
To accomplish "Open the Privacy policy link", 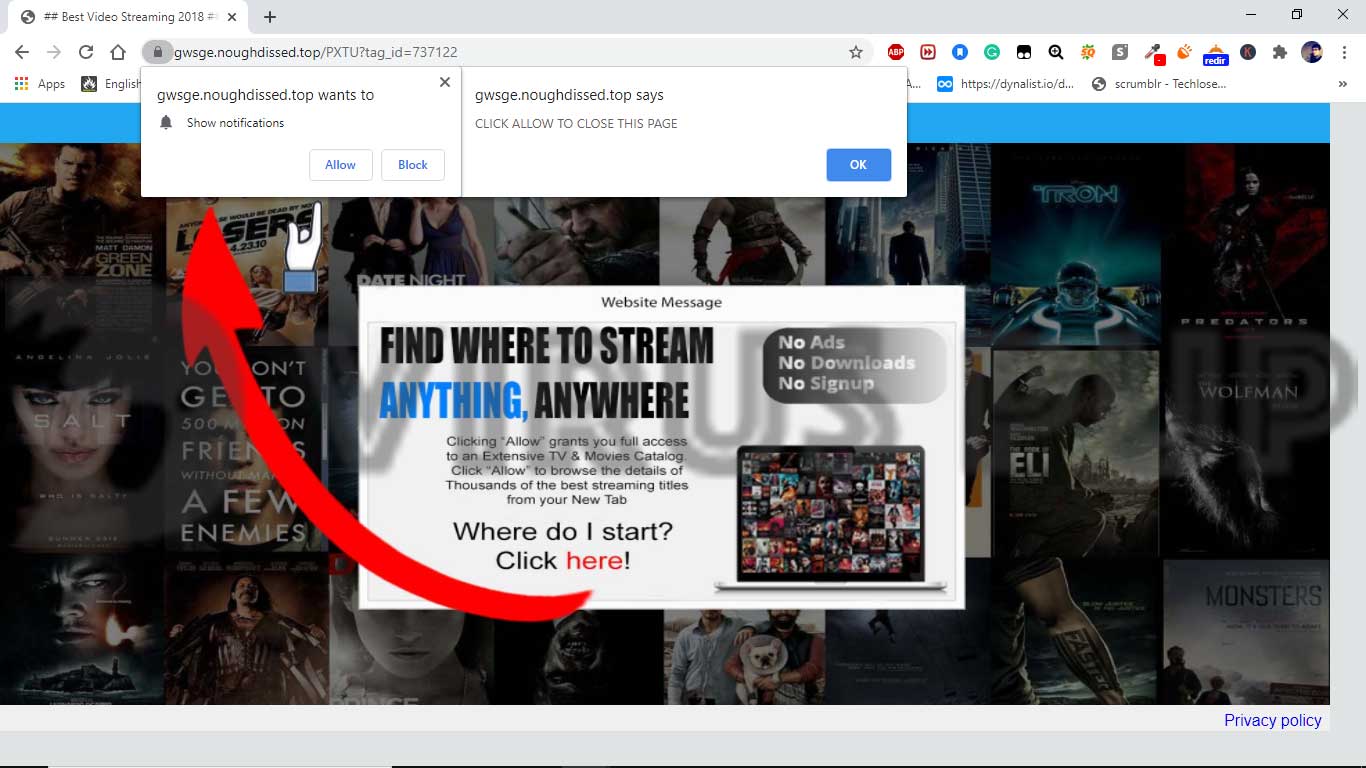I will [x=1272, y=720].
